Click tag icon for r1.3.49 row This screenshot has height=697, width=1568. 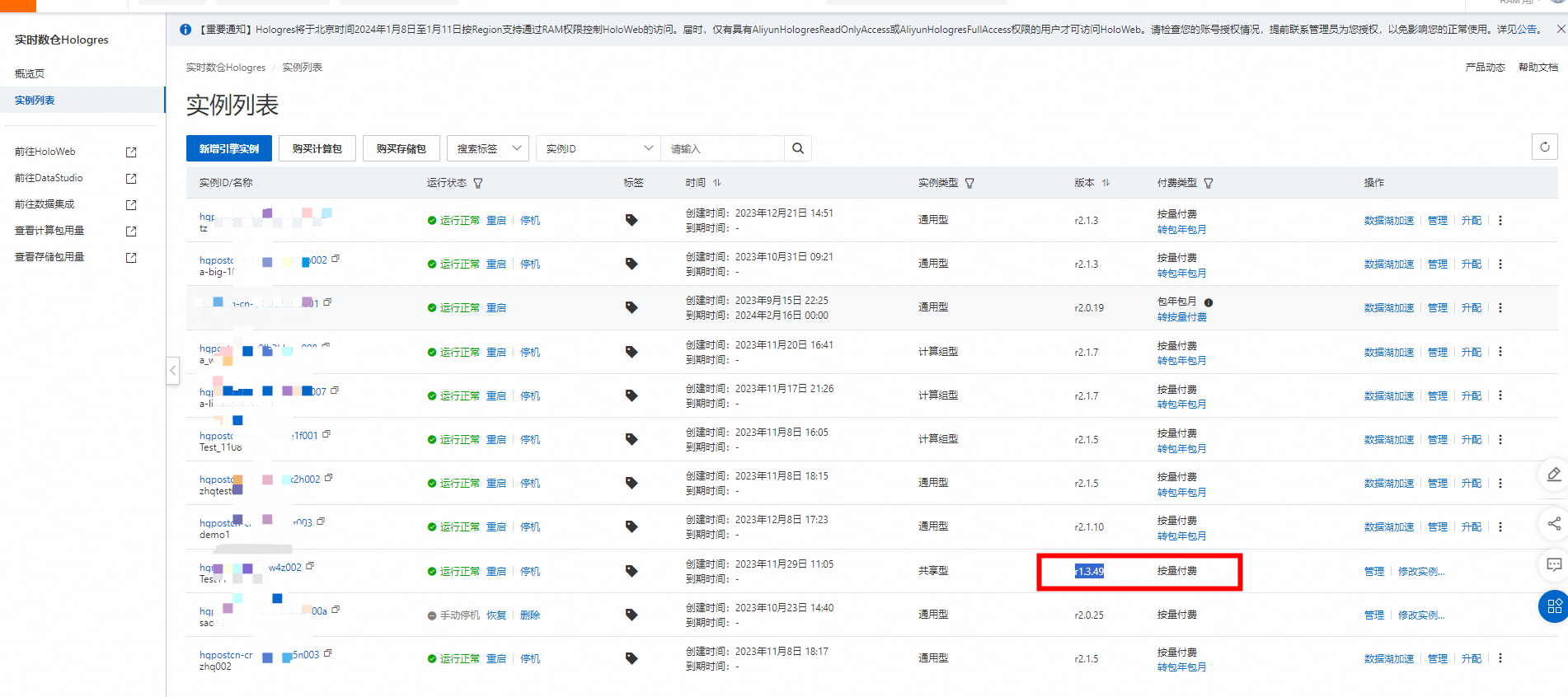click(631, 571)
